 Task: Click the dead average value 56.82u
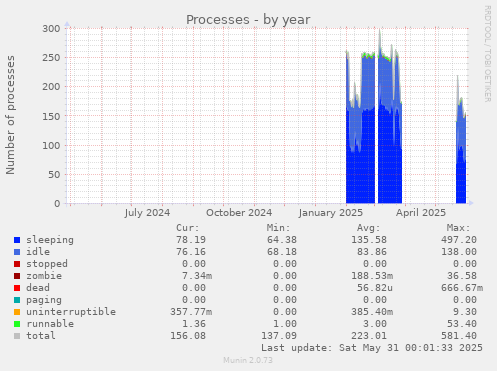click(375, 288)
